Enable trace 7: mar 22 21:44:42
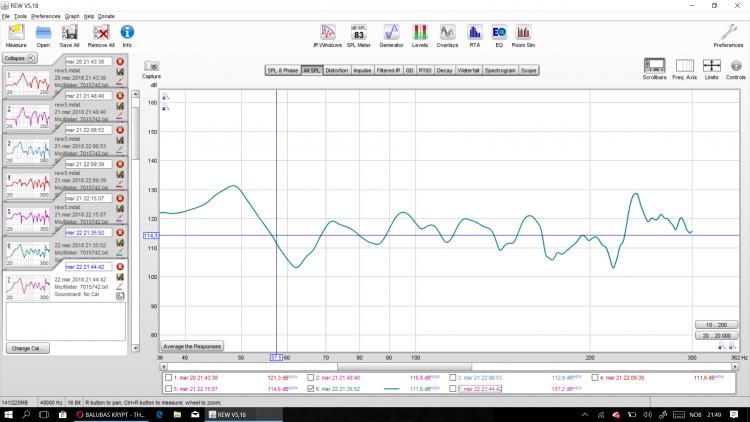The image size is (750, 422). tap(452, 389)
